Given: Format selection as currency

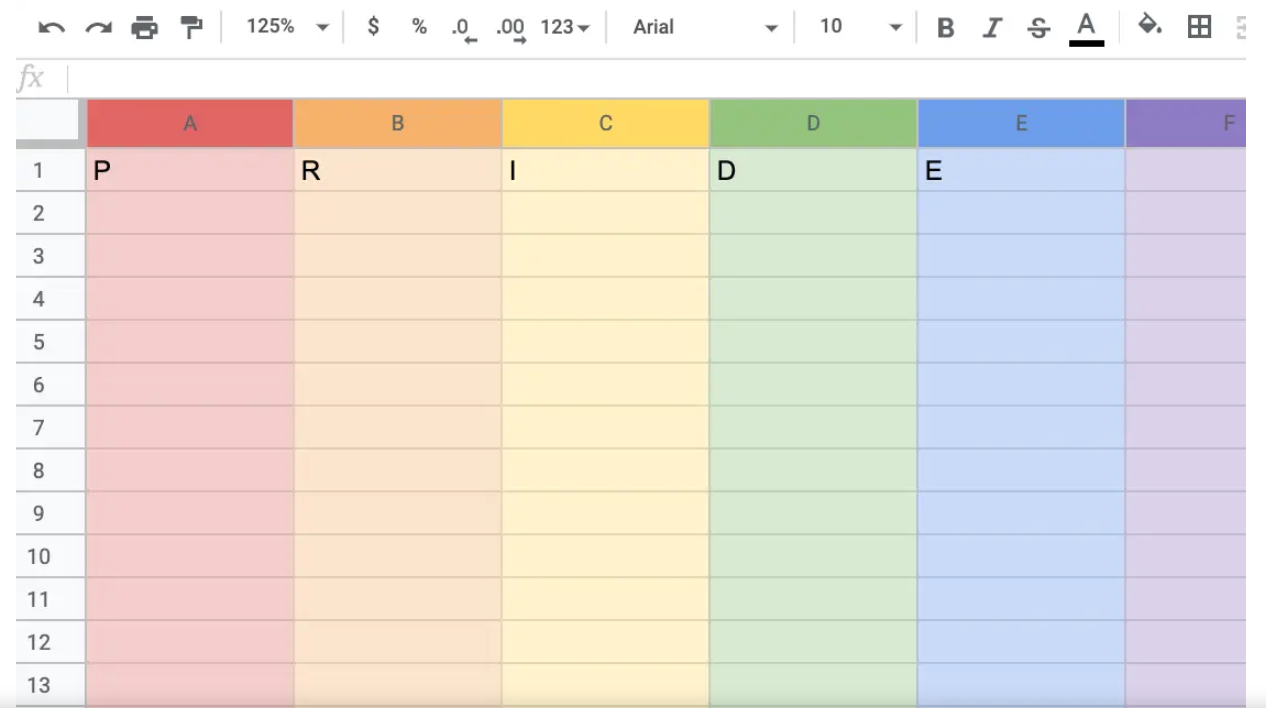Looking at the screenshot, I should pos(373,27).
